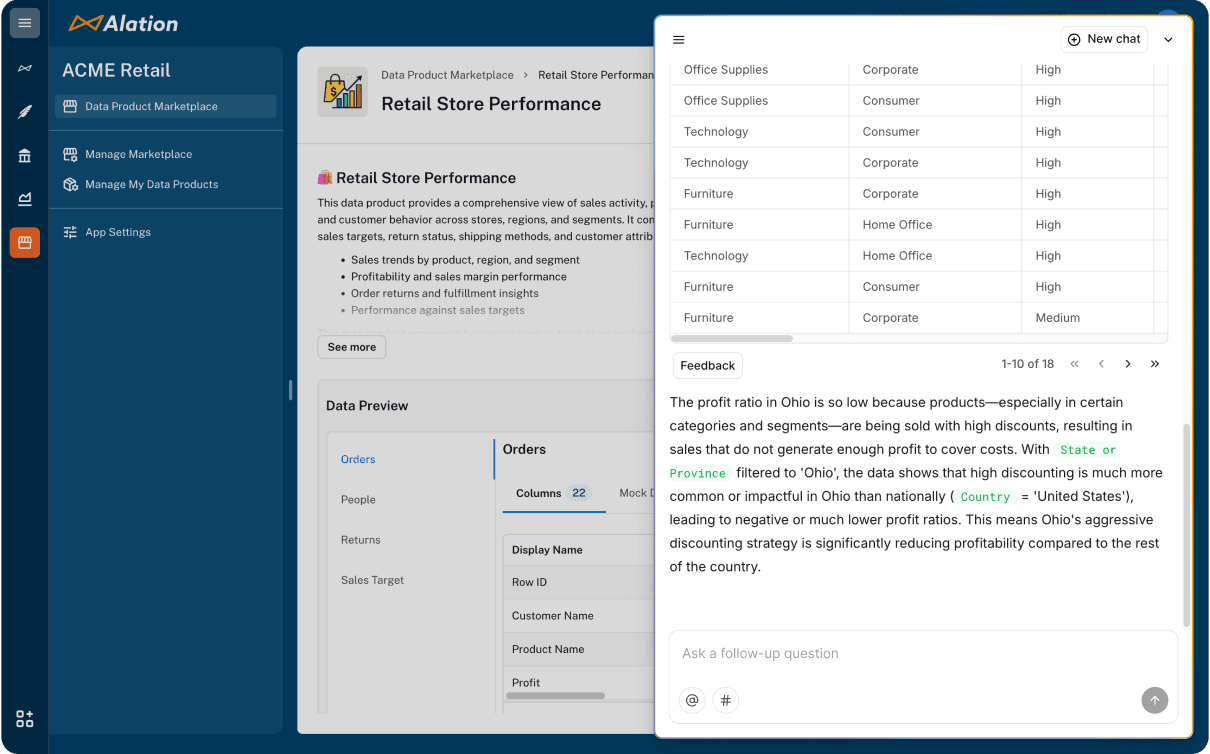The width and height of the screenshot is (1210, 754).
Task: Open the marketplace storefront icon in rail
Action: [25, 242]
